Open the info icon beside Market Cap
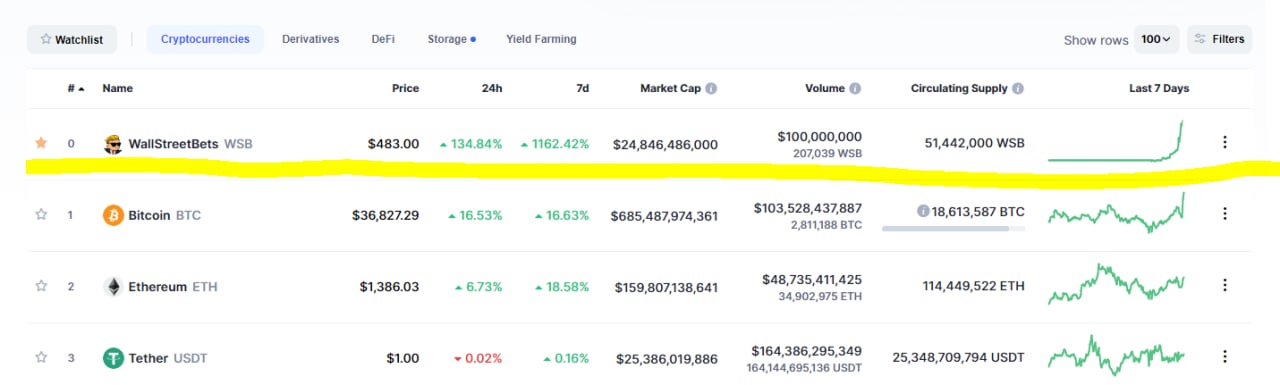This screenshot has height=385, width=1280. 711,88
